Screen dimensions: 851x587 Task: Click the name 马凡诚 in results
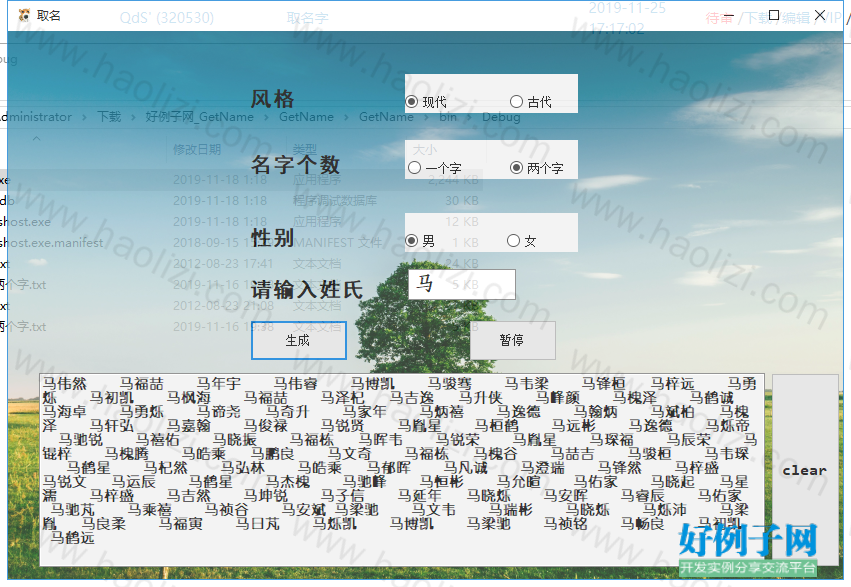466,468
